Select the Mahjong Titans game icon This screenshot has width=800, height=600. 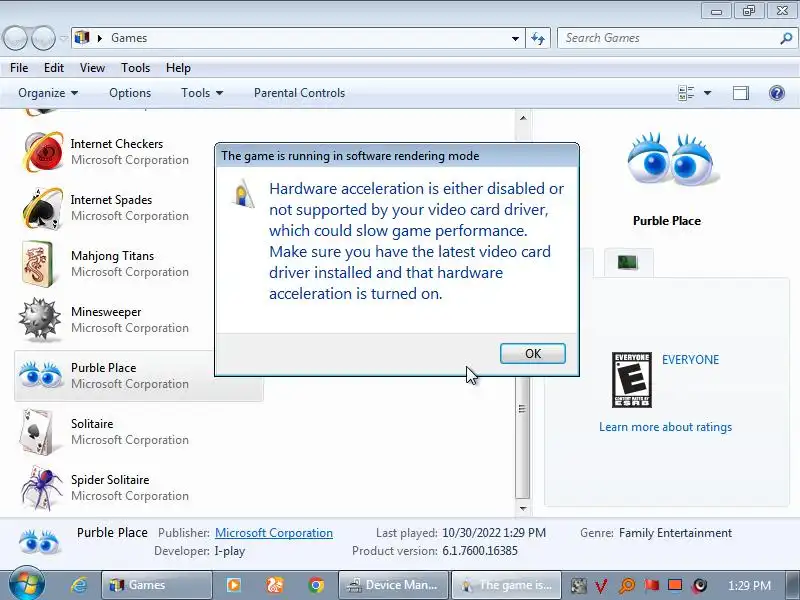(38, 264)
